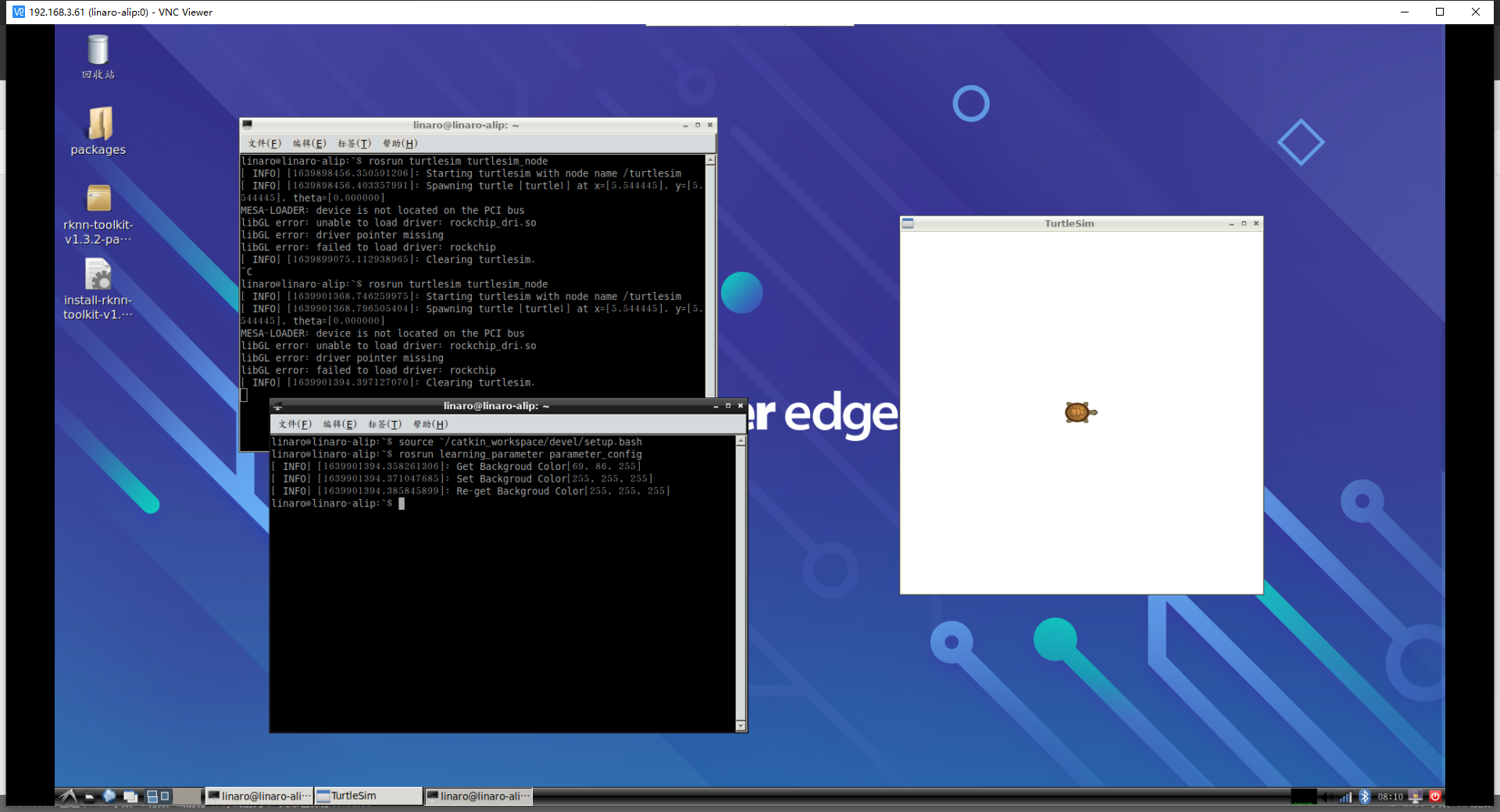
Task: Open 帮助(H) menu in the back terminal
Action: point(400,144)
